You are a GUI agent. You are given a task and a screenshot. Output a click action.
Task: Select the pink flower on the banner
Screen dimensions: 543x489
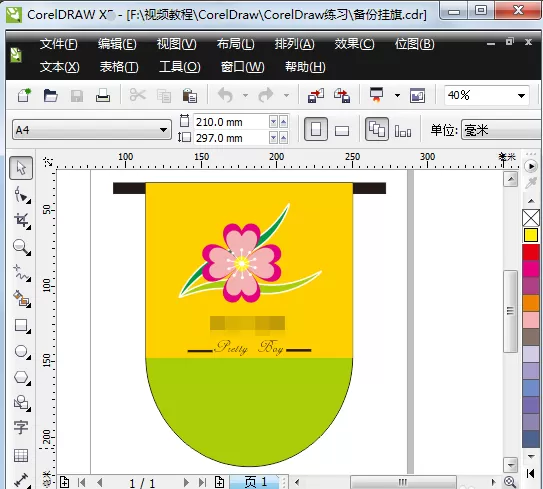[242, 263]
